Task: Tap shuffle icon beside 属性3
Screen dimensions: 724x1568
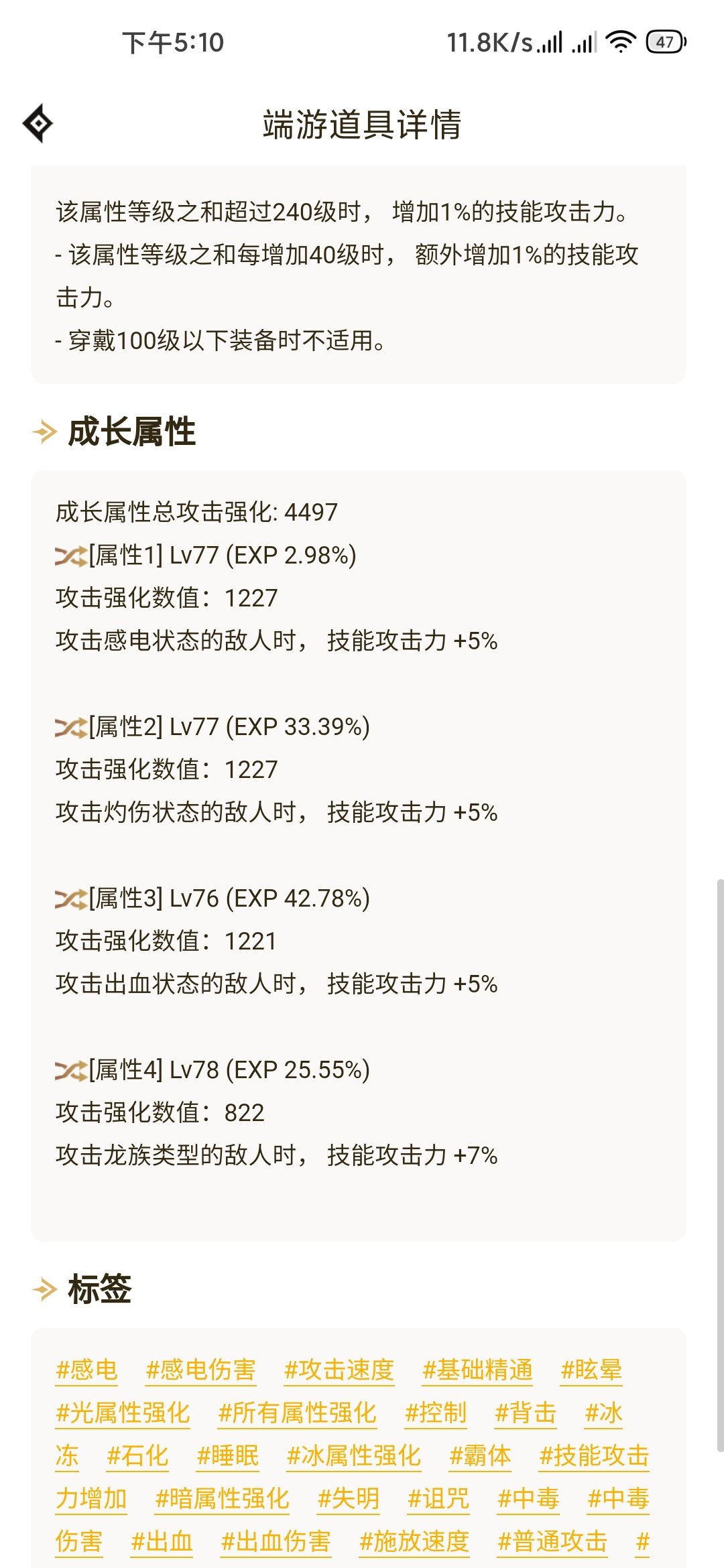Action: coord(71,899)
